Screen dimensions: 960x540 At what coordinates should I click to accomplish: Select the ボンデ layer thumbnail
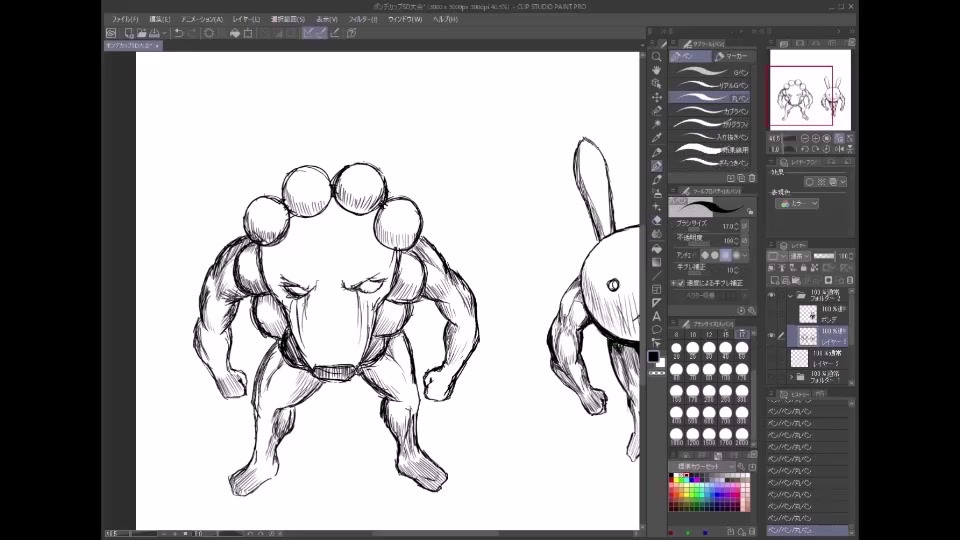tap(808, 314)
